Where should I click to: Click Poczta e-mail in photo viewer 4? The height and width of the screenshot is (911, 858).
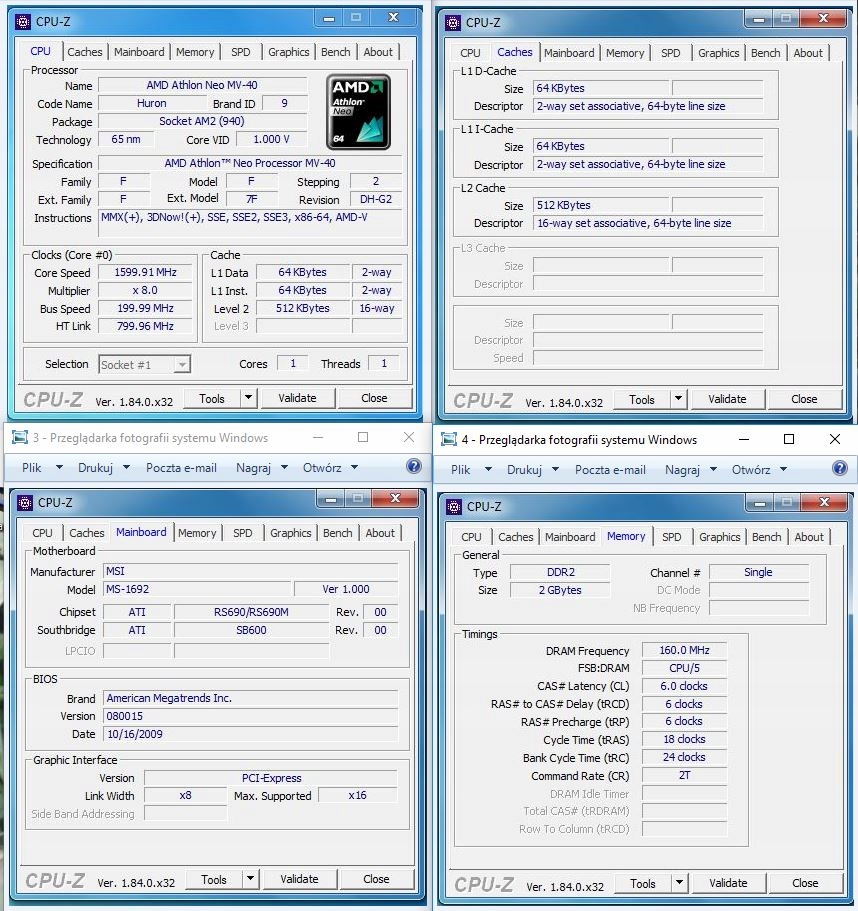610,469
